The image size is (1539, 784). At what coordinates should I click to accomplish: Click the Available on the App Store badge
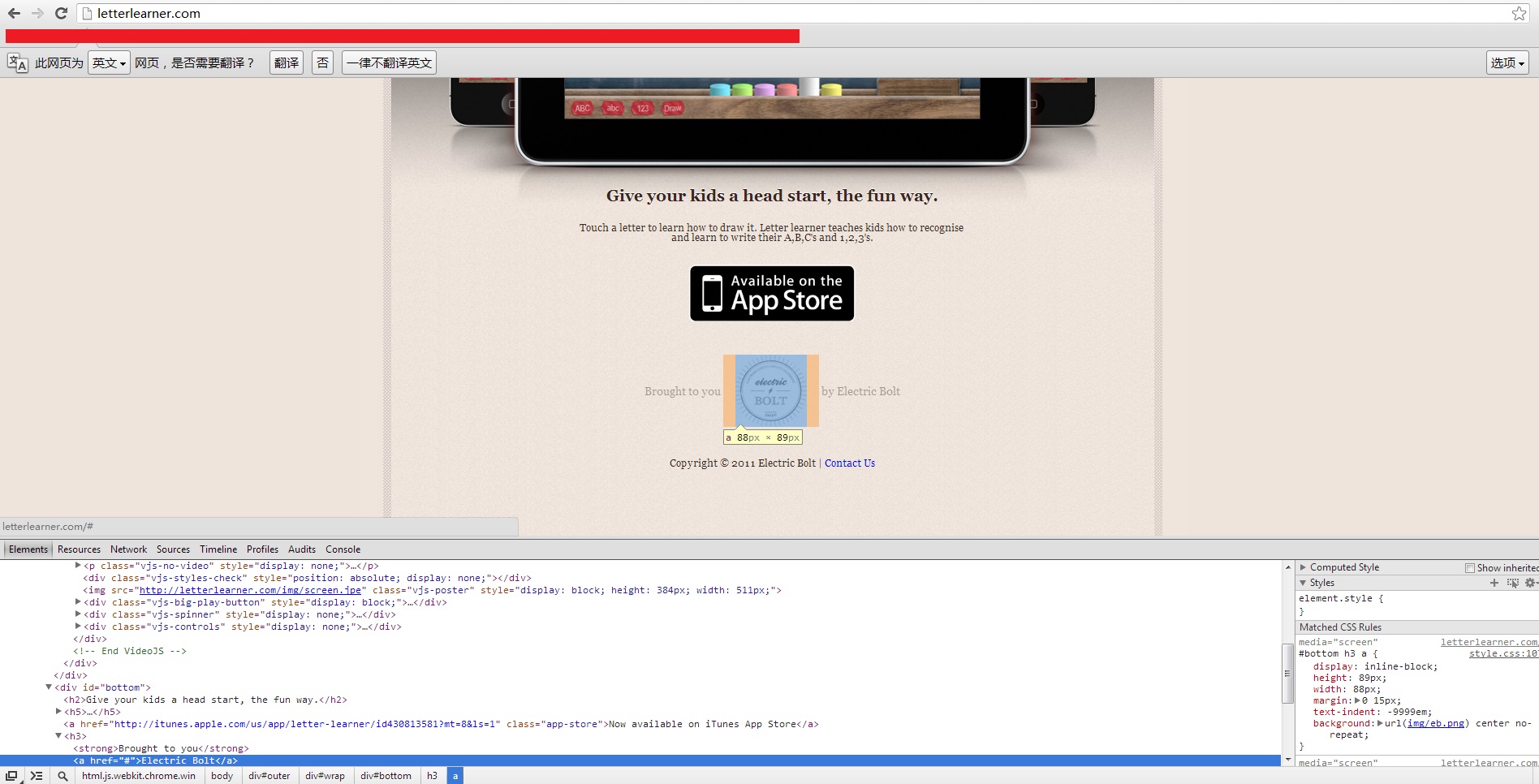[x=772, y=294]
